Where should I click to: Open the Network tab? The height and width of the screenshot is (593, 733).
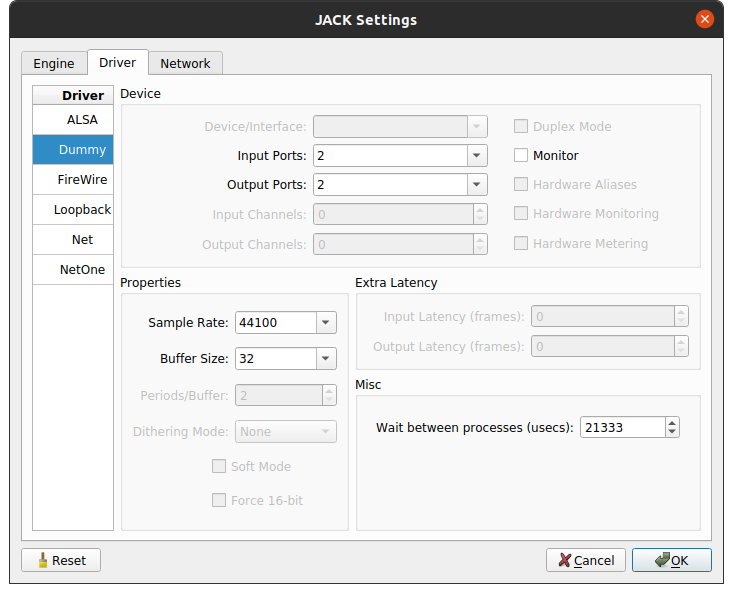[x=185, y=63]
